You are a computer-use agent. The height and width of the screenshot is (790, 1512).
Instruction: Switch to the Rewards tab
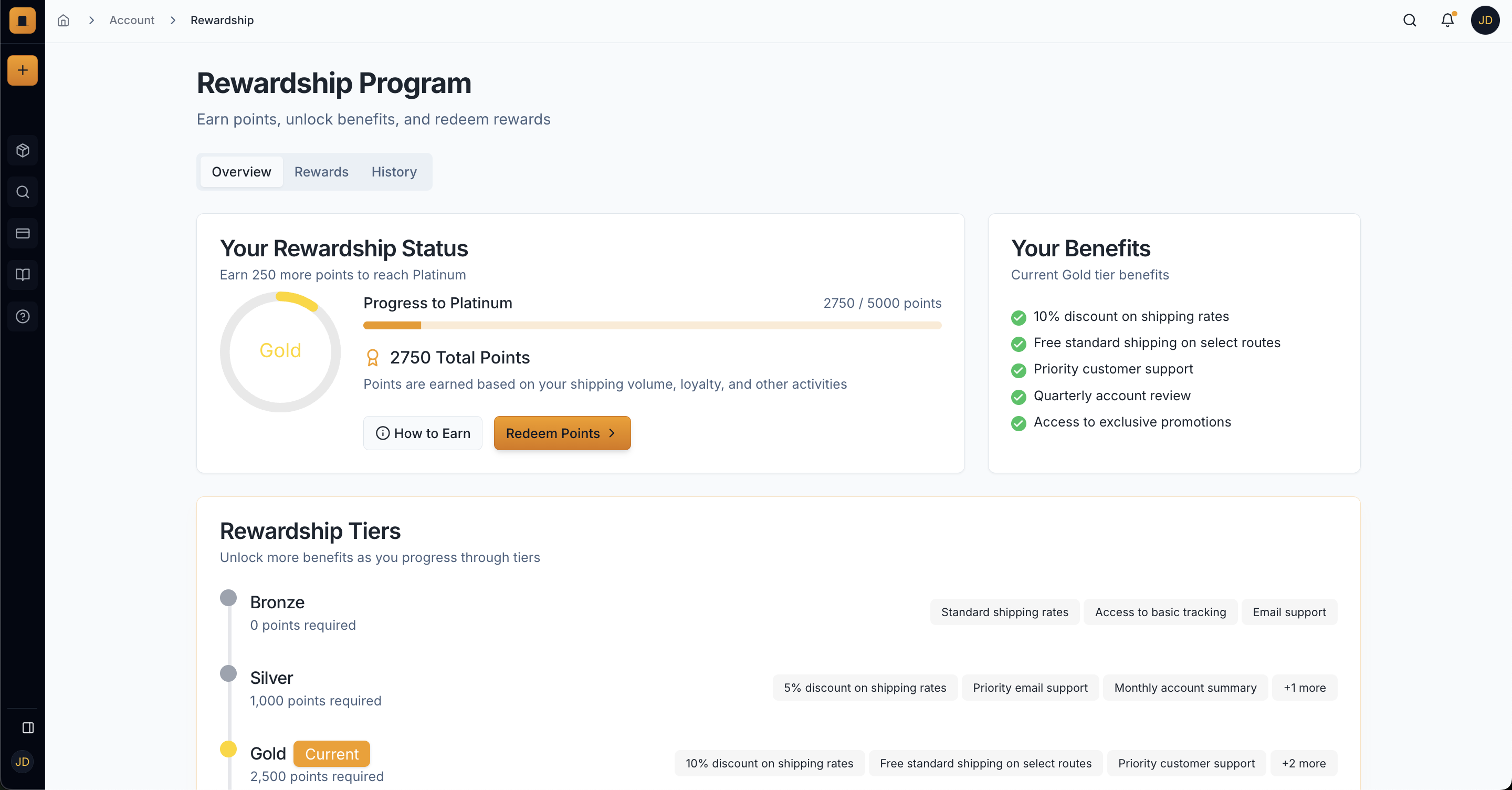tap(321, 172)
